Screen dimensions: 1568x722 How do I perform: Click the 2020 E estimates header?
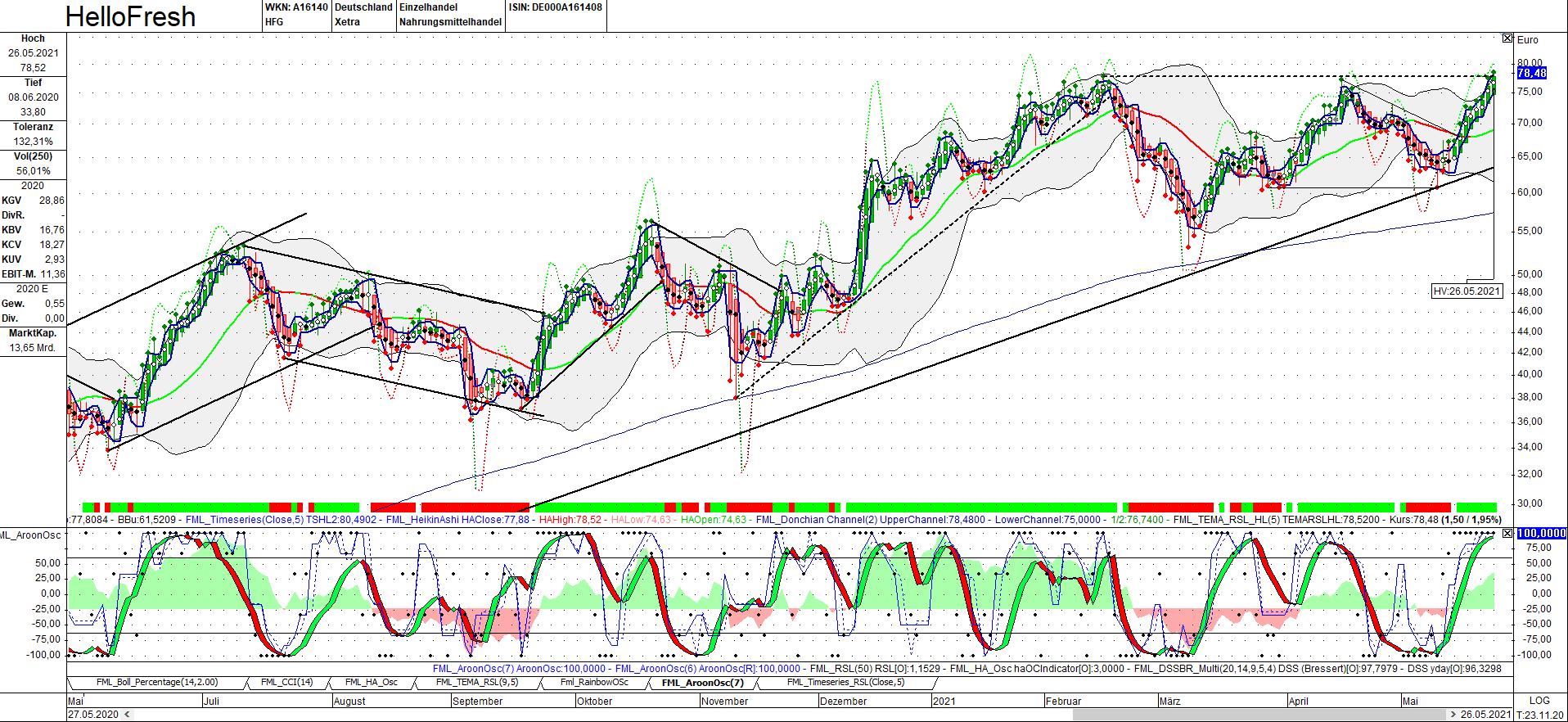click(x=33, y=289)
